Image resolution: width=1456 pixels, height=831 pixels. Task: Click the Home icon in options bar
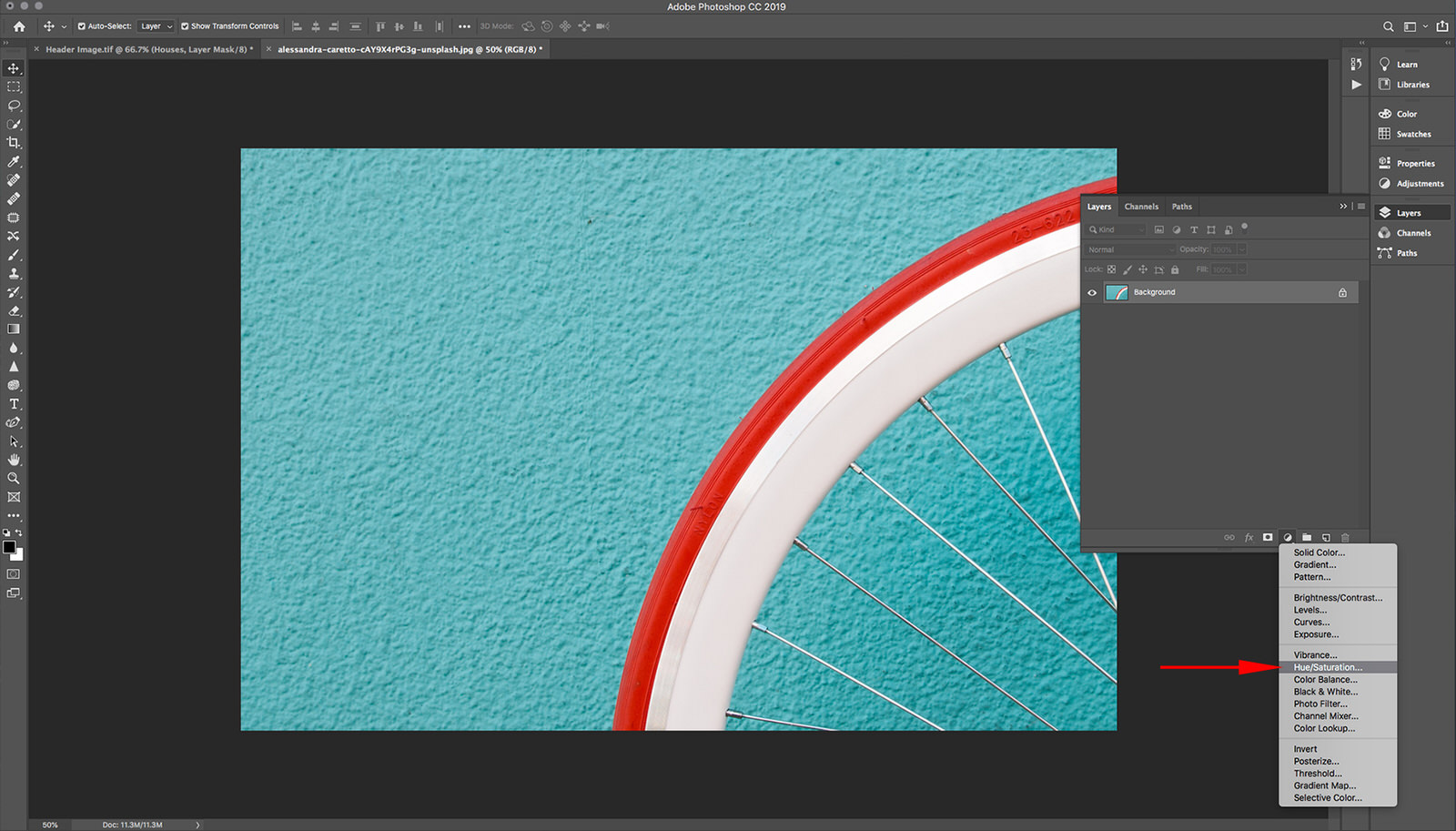pos(19,26)
